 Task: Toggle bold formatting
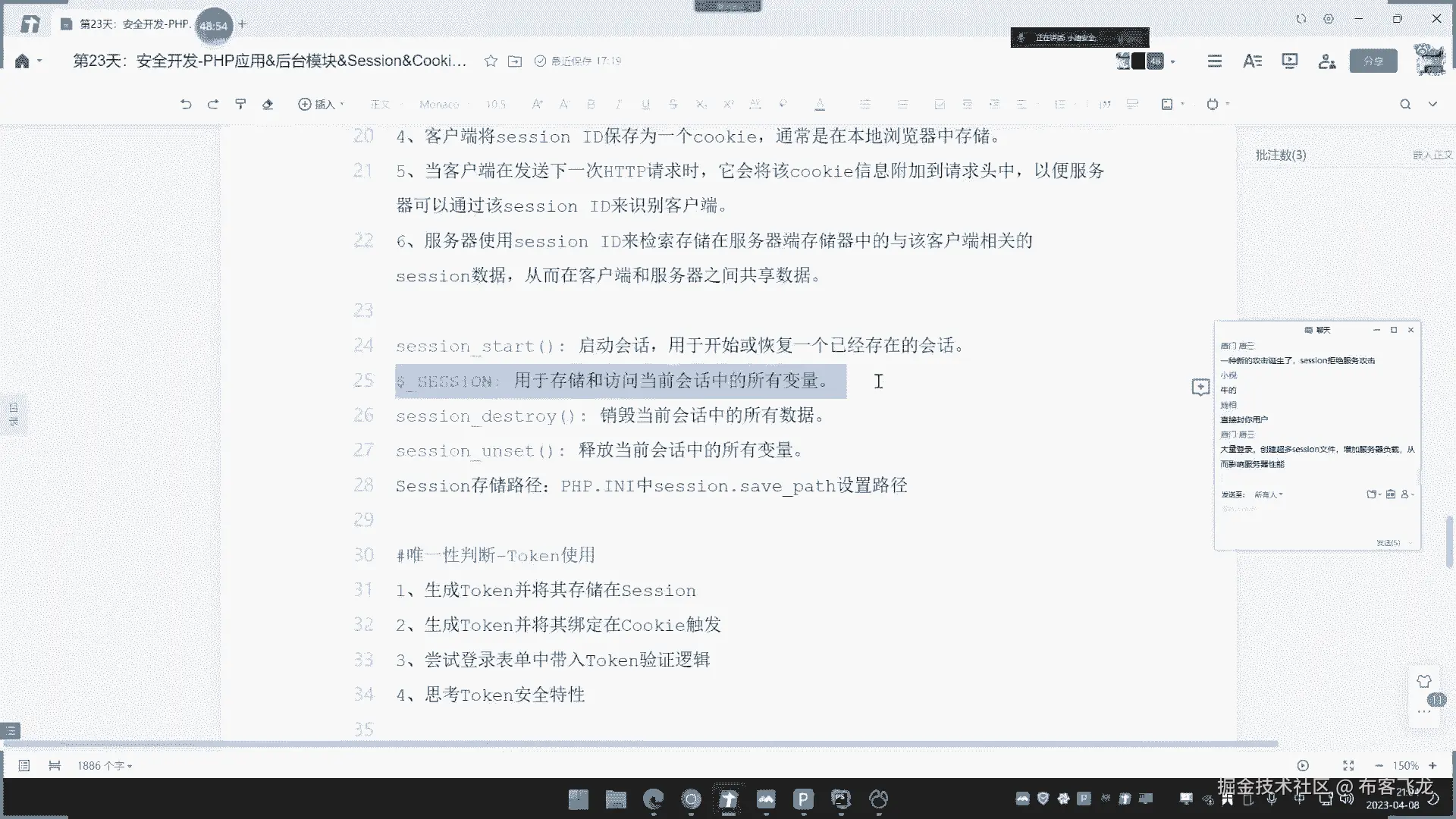click(x=591, y=104)
